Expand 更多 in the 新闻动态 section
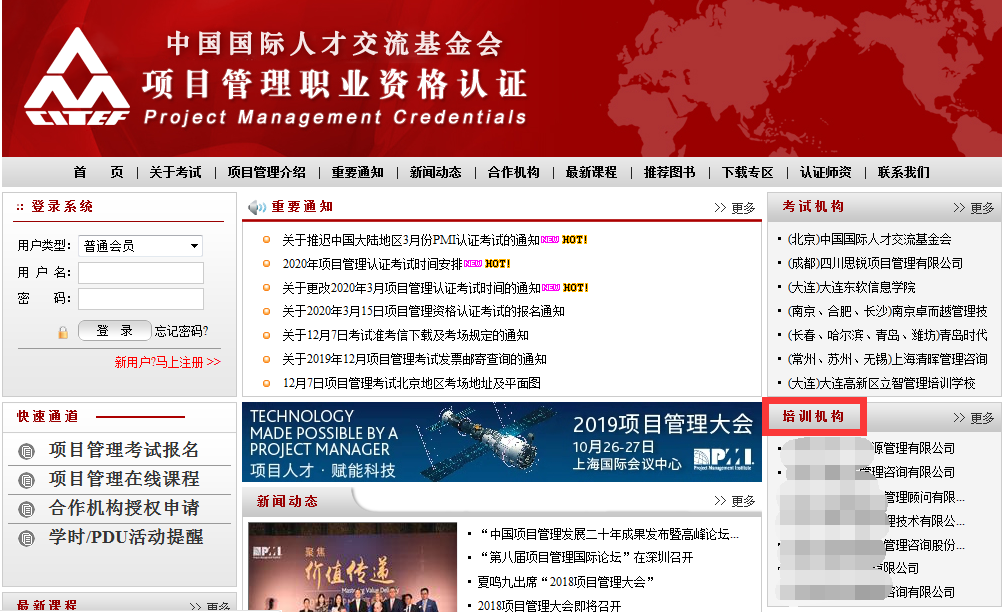Image resolution: width=1007 pixels, height=612 pixels. point(735,501)
